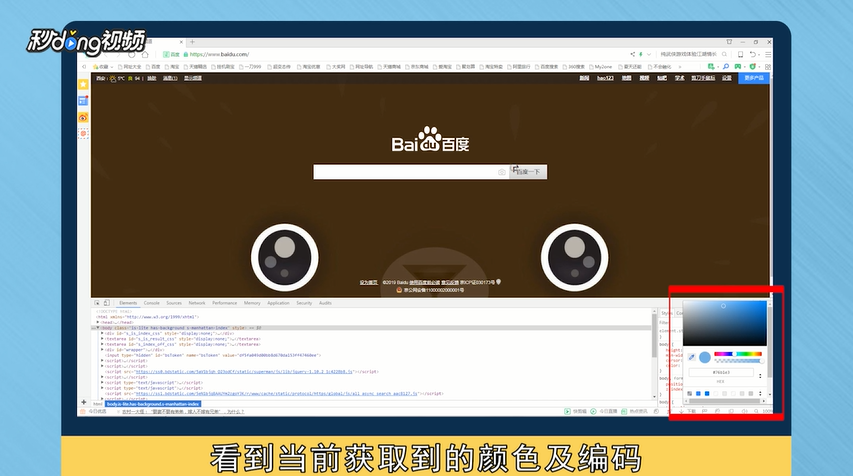Open the hao123 link
Image resolution: width=853 pixels, height=476 pixels.
605,78
